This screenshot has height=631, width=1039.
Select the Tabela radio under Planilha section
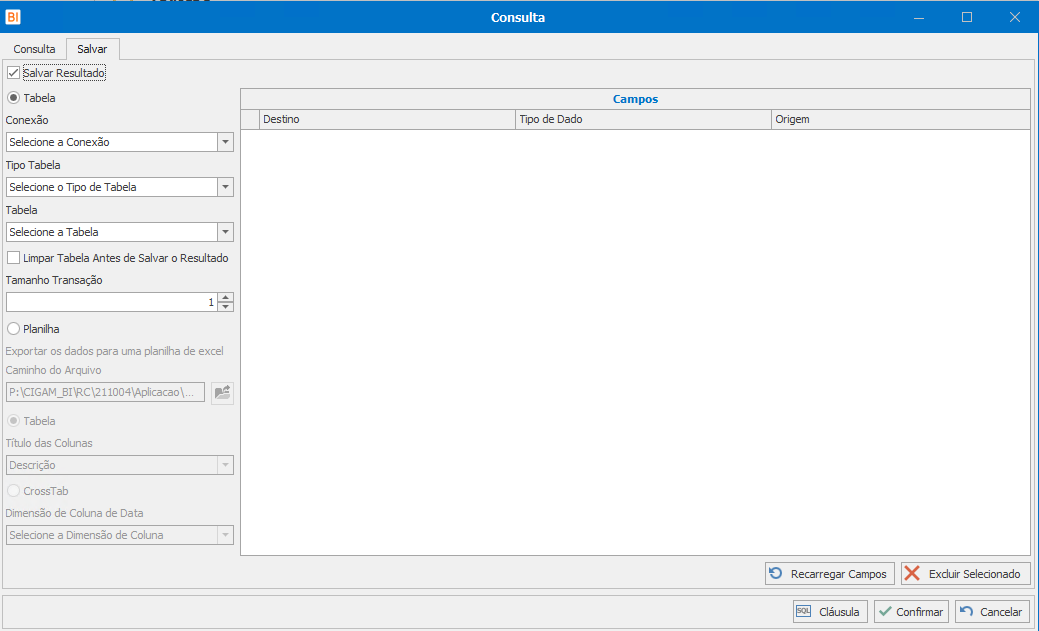tap(13, 421)
